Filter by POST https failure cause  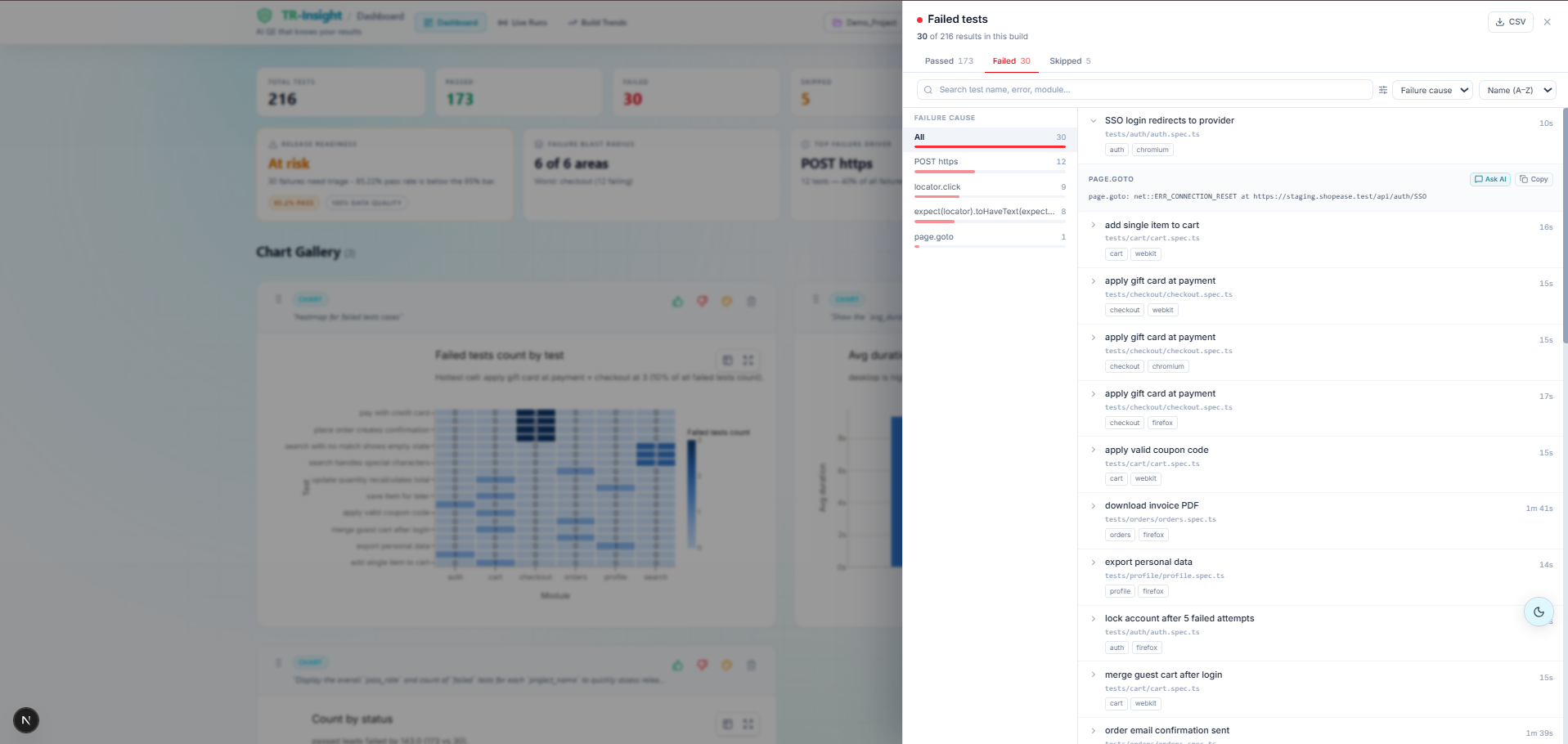(990, 163)
